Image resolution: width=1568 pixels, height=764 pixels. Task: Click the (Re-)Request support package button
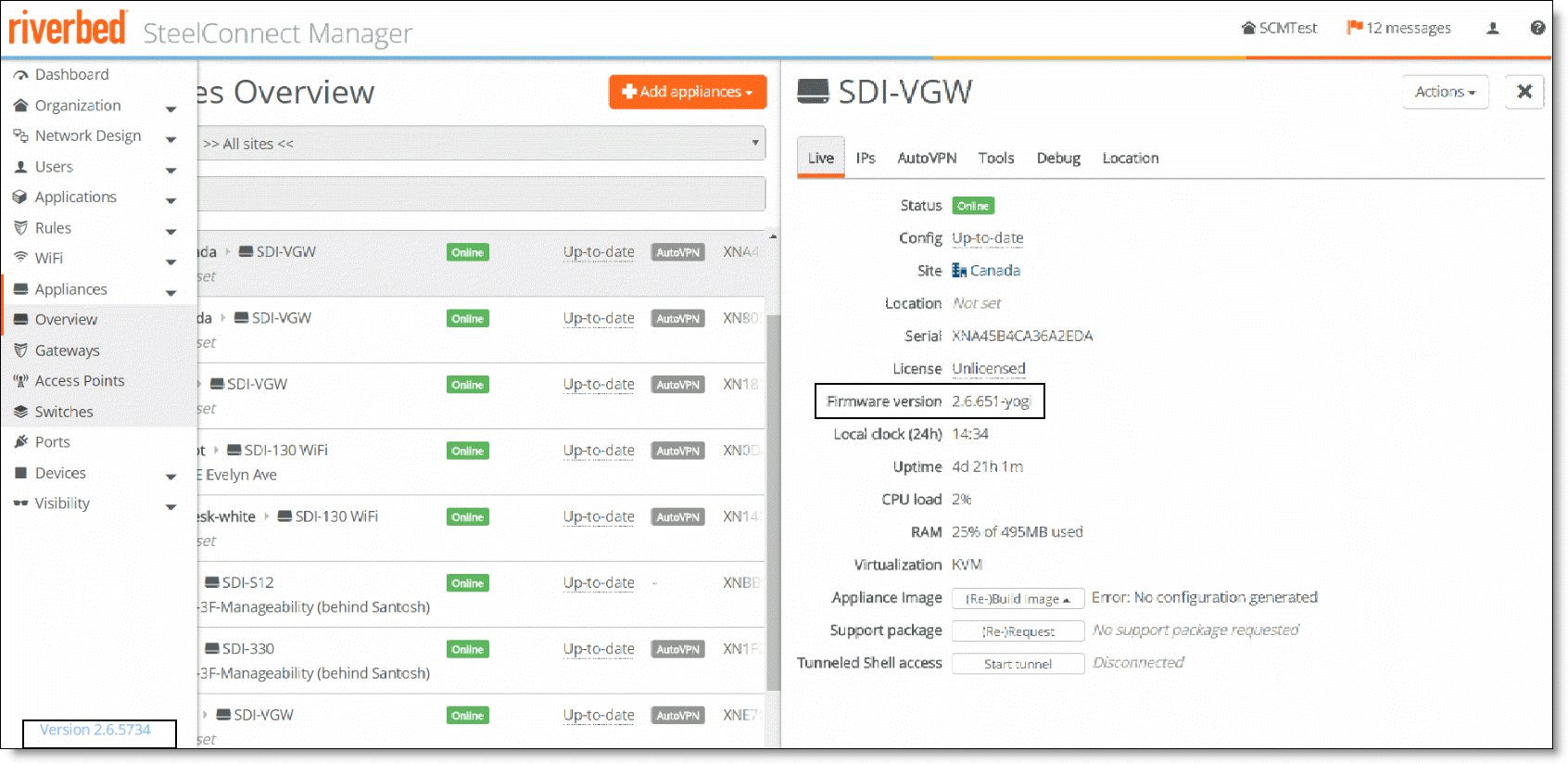click(x=1018, y=631)
